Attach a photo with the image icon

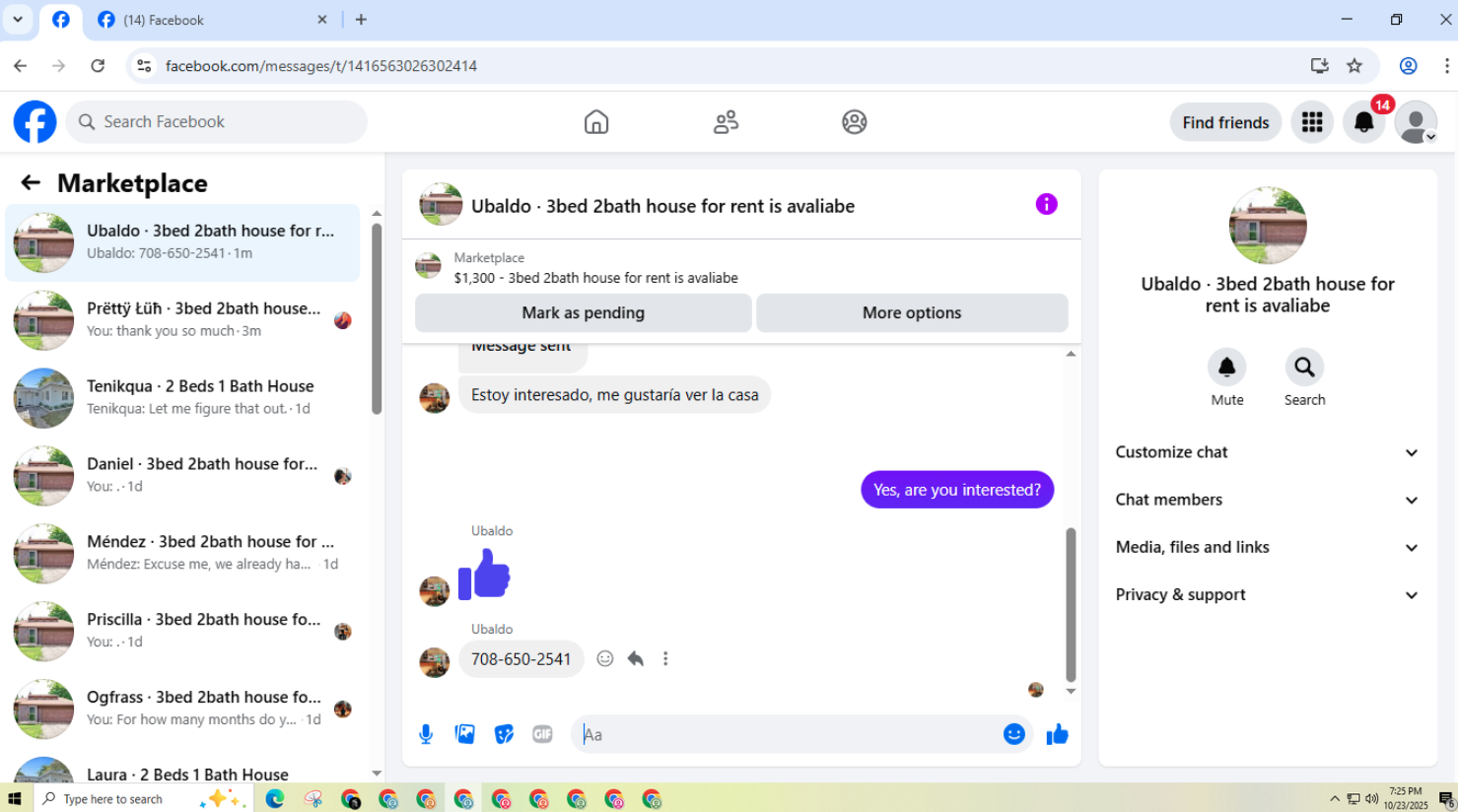click(465, 734)
